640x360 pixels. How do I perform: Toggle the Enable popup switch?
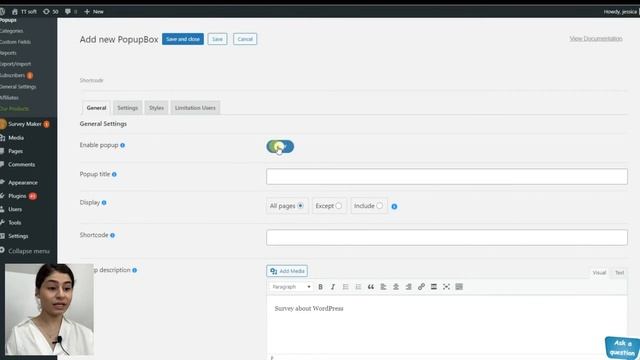coord(280,147)
